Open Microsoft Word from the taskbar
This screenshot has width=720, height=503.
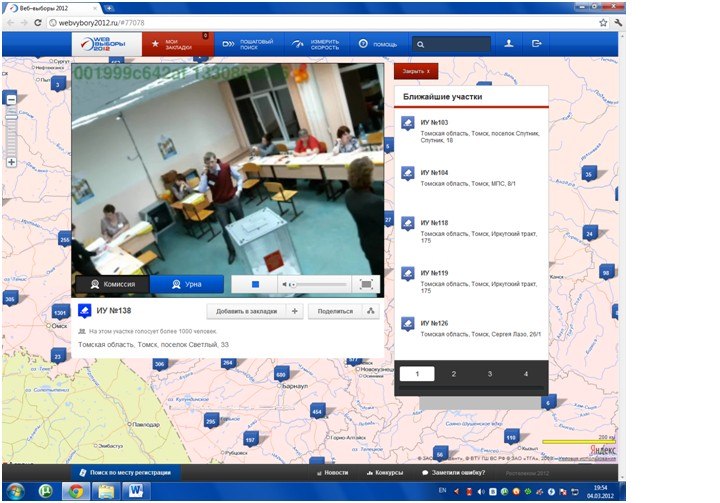coord(136,491)
